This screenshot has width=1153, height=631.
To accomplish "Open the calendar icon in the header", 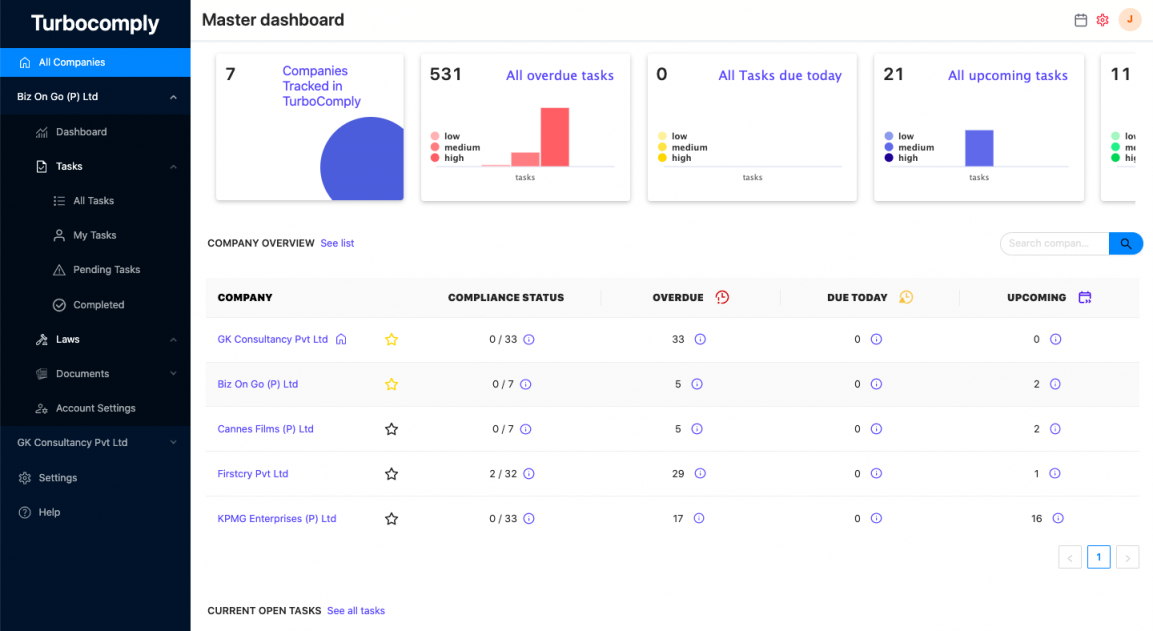I will click(1080, 20).
